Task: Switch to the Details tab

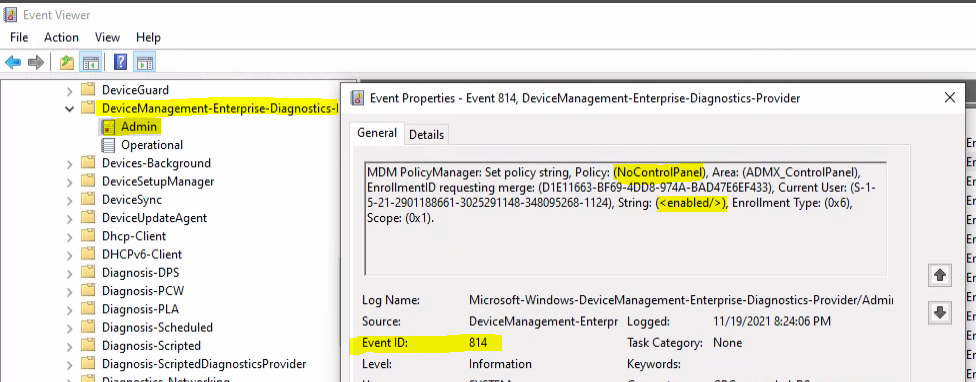Action: point(426,134)
